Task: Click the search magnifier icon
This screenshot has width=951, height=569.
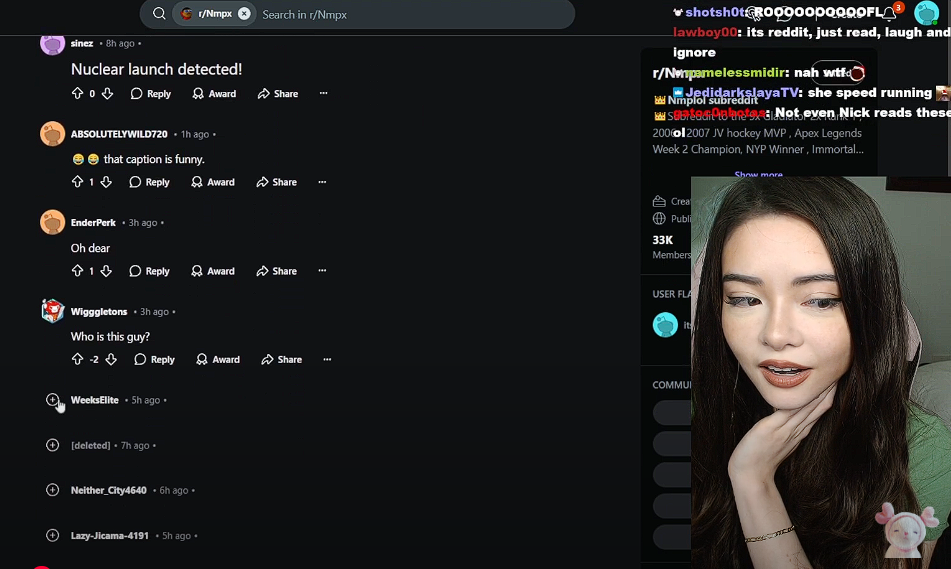Action: click(159, 13)
